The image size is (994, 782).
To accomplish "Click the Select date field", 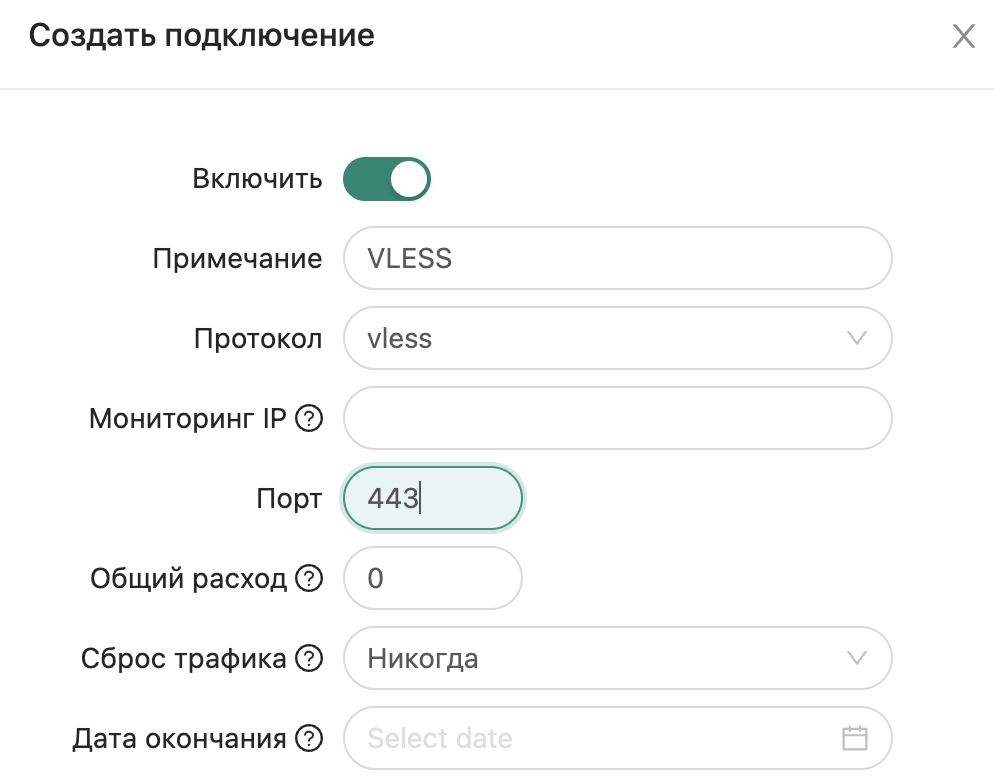I will click(x=550, y=738).
